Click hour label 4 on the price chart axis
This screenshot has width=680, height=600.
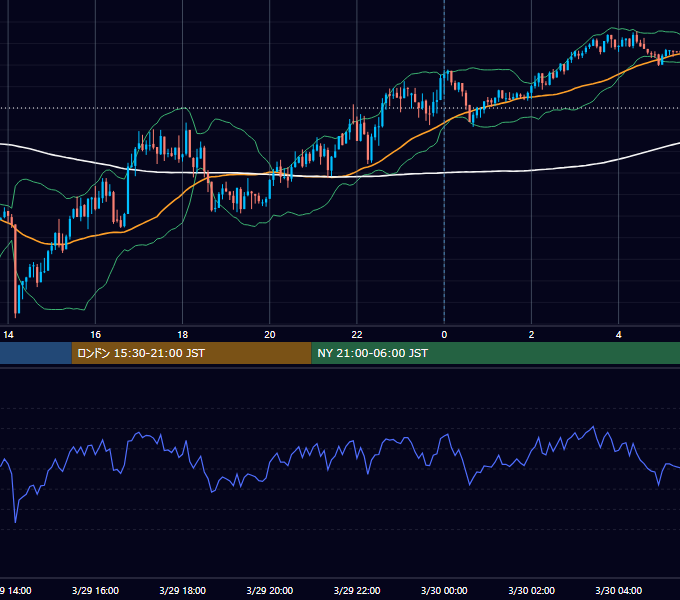click(618, 335)
